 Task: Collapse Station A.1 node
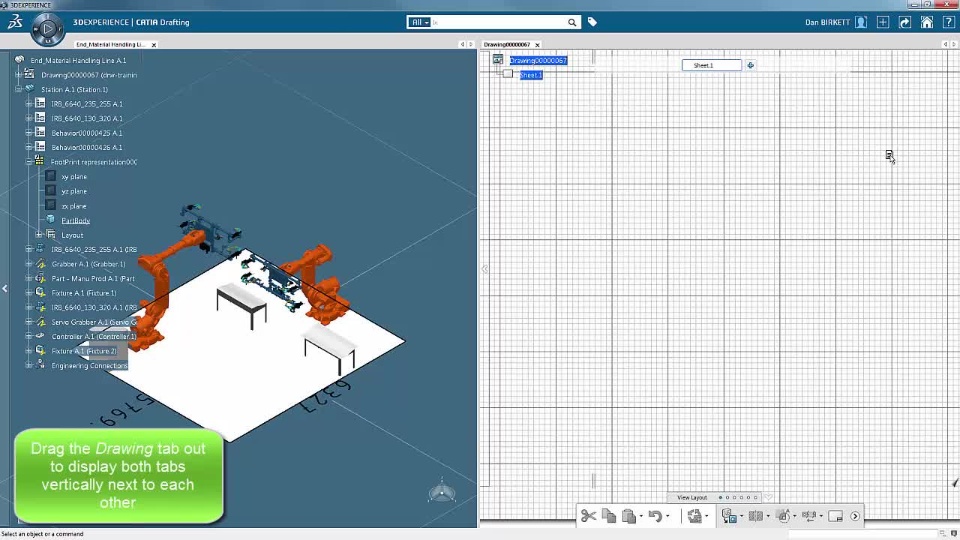coord(18,89)
